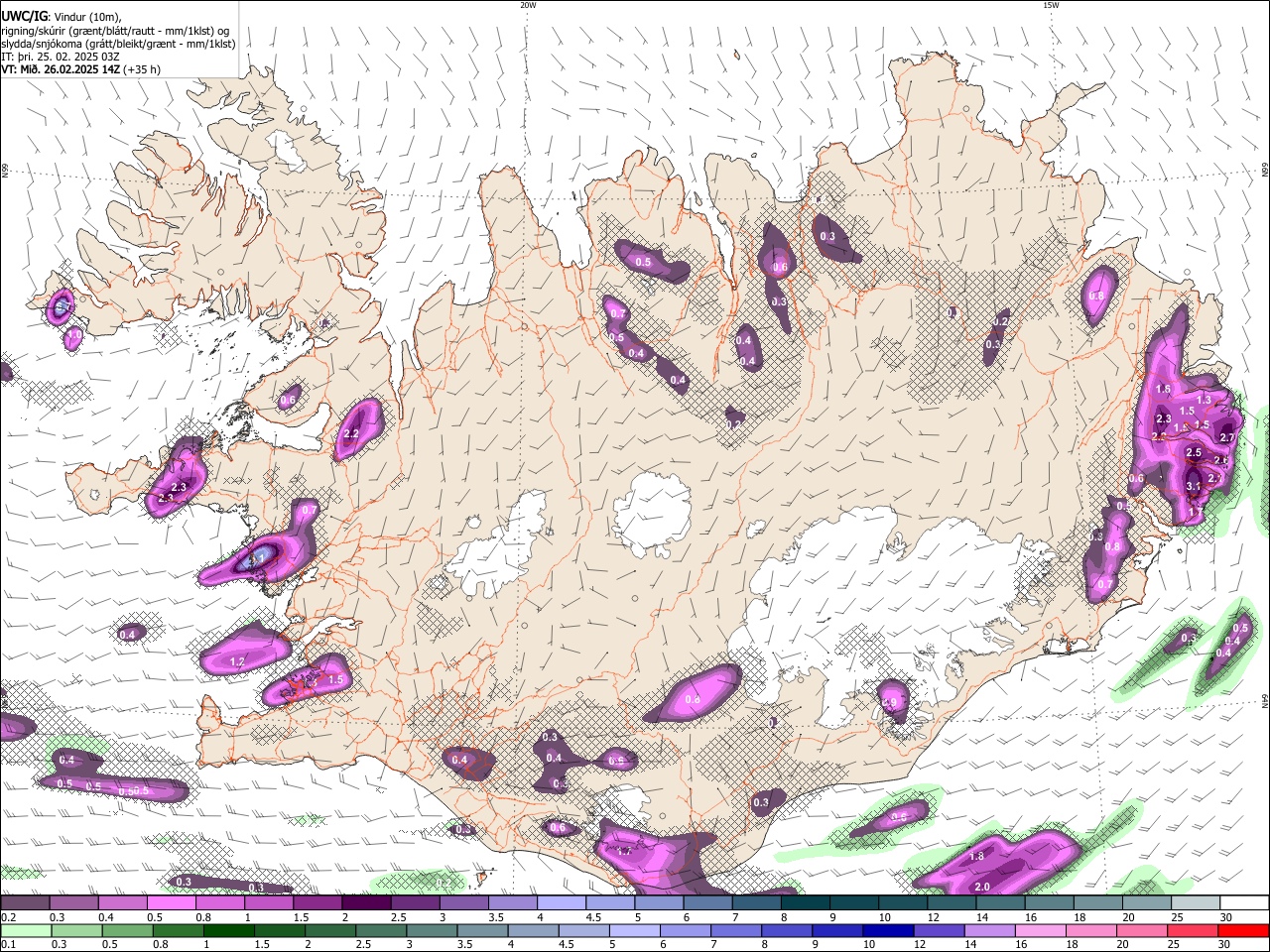Select the grey-purple 0.2 swatch starting the upper legend row
Screen dimensions: 1270x952
(x=25, y=902)
